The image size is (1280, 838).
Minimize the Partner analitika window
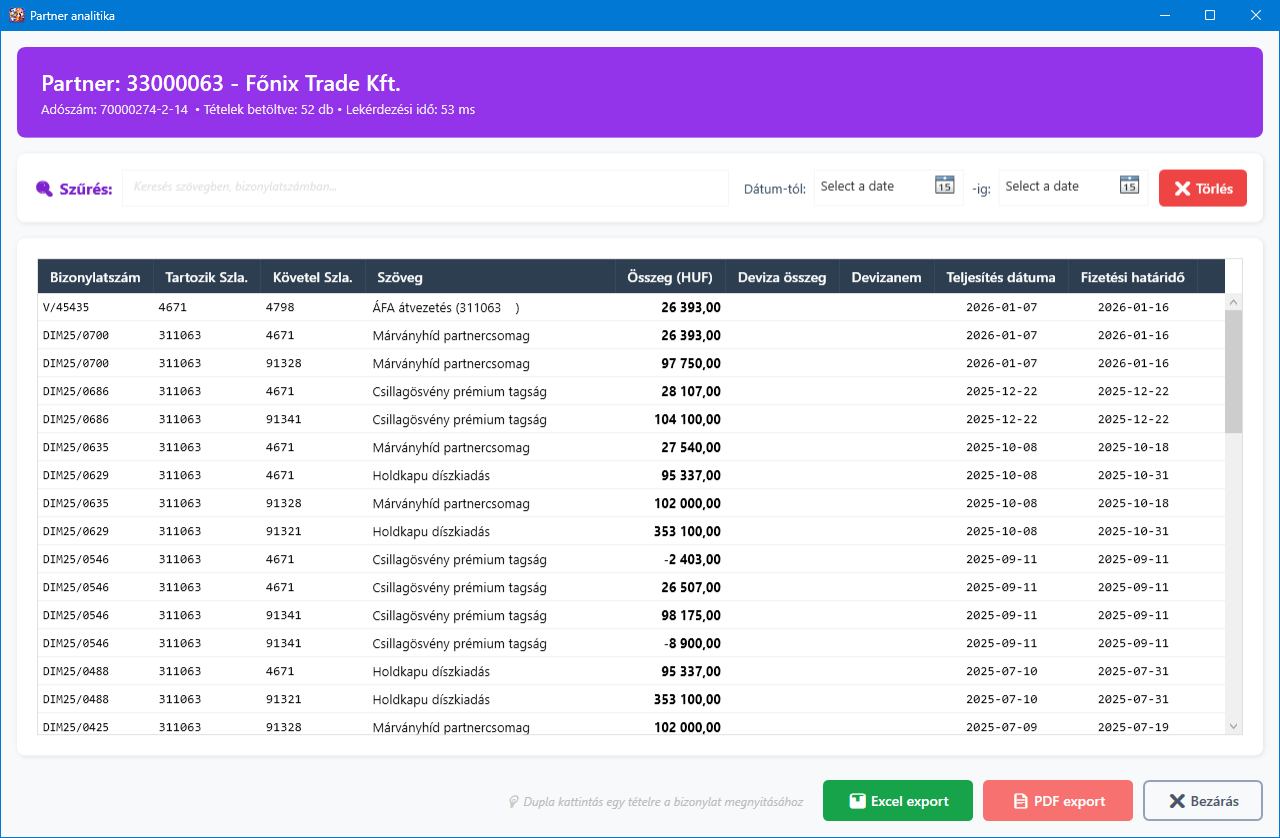(x=1164, y=15)
